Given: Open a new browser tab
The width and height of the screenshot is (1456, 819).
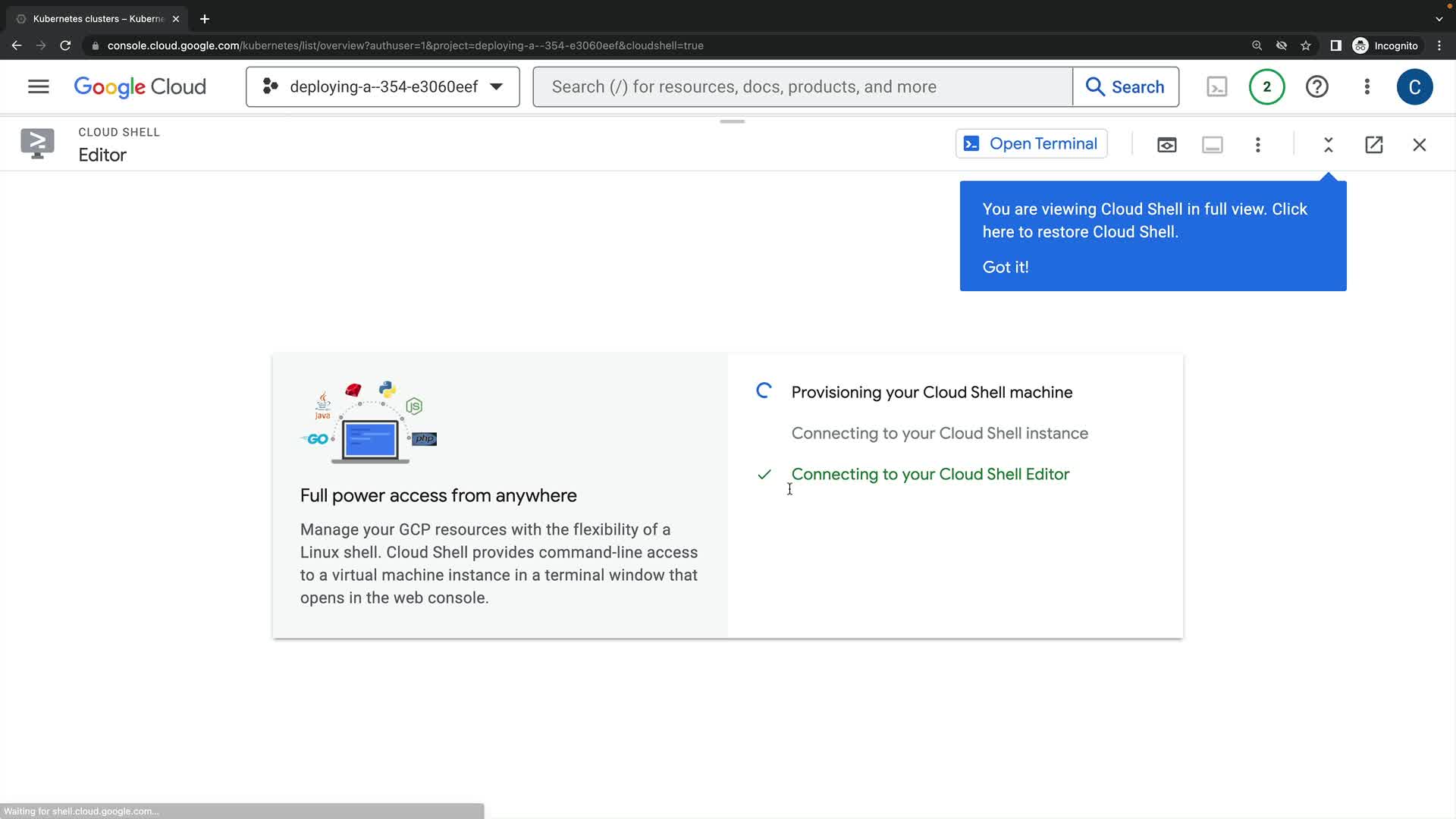Looking at the screenshot, I should pyautogui.click(x=205, y=19).
